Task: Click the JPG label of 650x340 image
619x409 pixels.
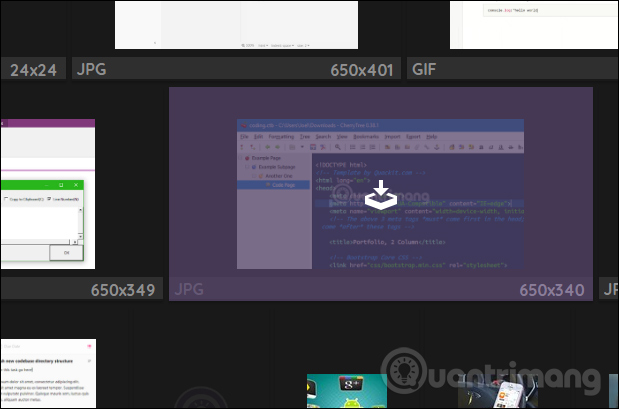Action: point(189,289)
